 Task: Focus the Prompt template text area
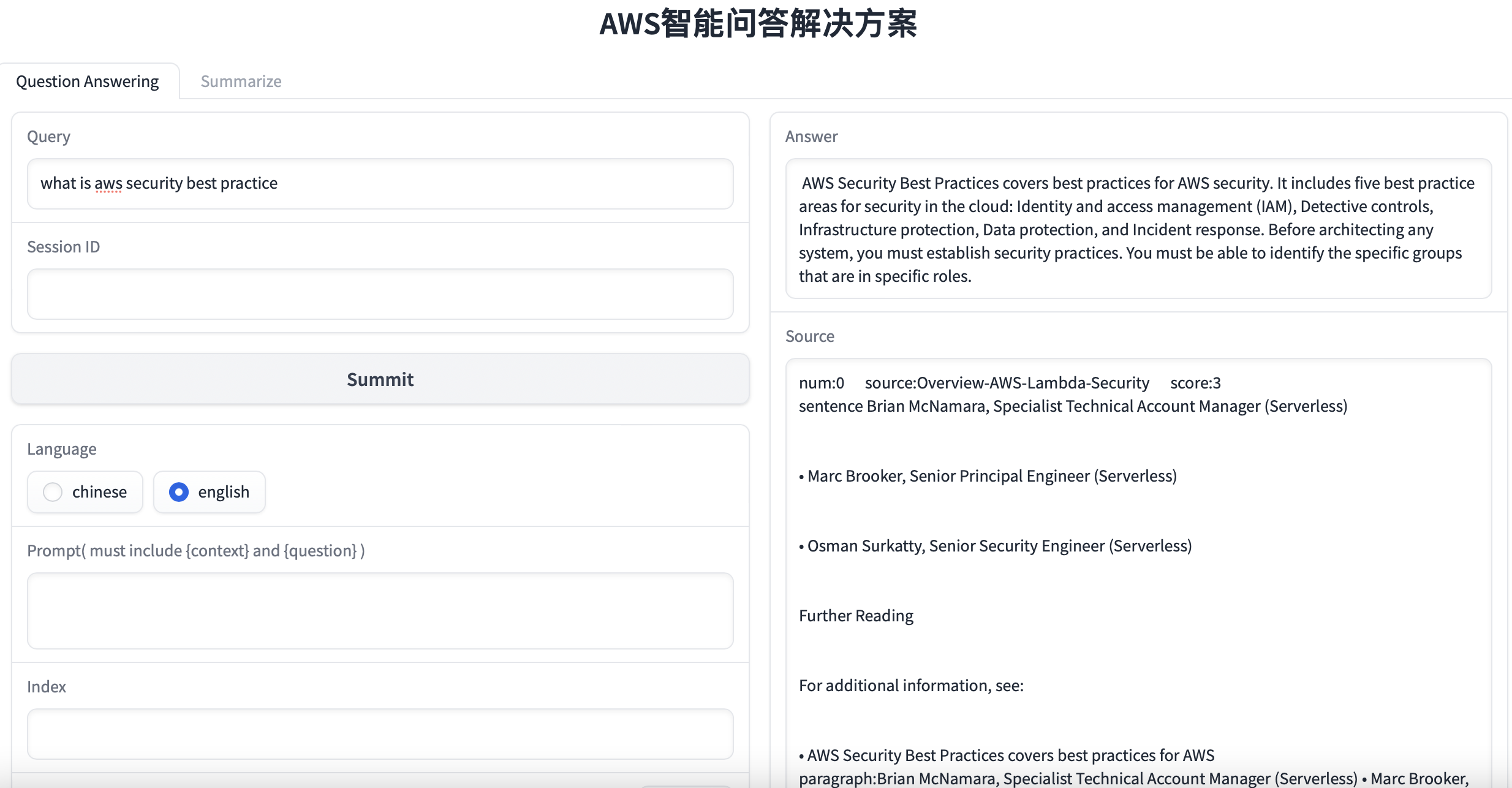380,610
